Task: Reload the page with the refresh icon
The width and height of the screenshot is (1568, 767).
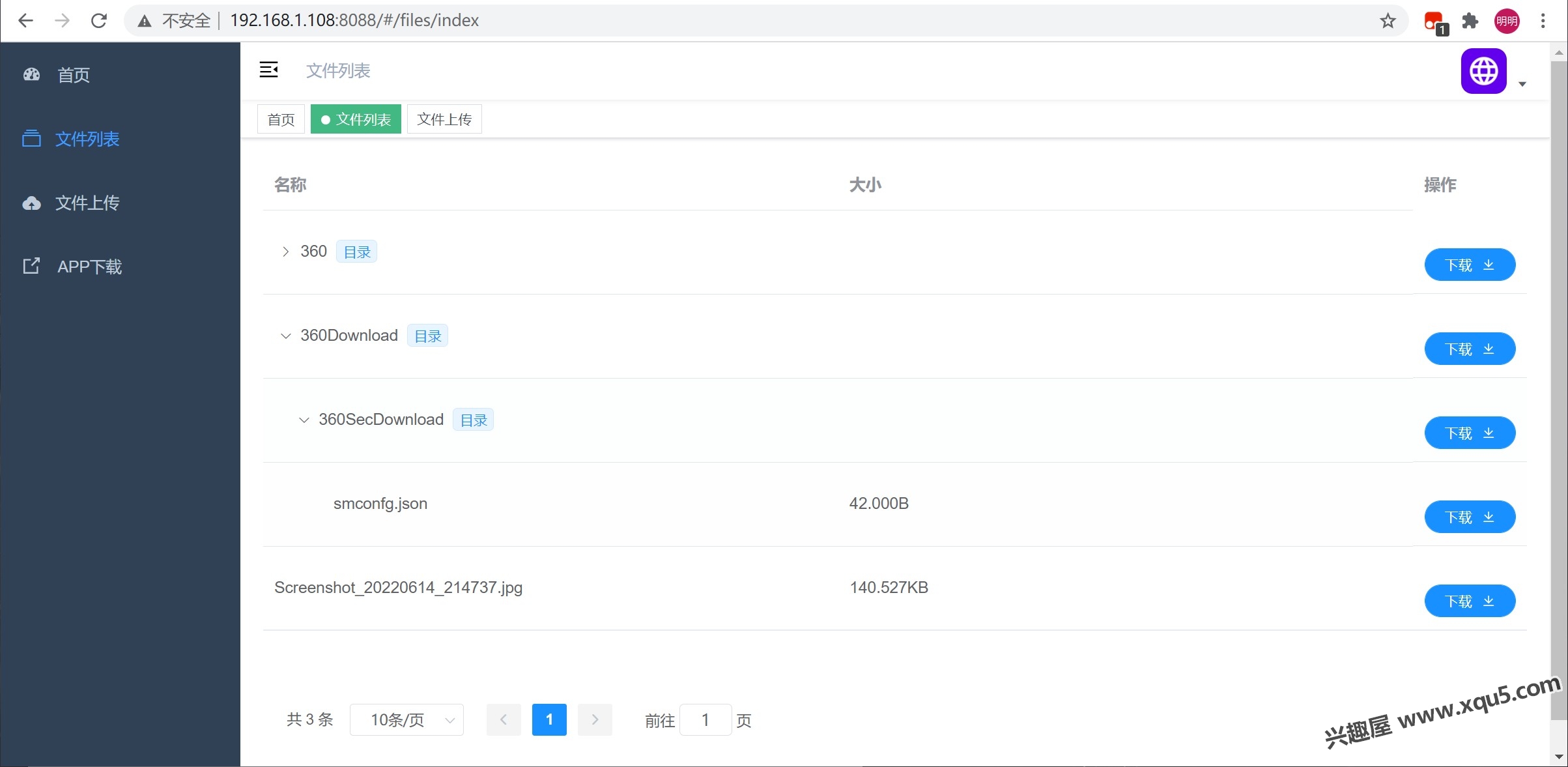Action: click(99, 21)
